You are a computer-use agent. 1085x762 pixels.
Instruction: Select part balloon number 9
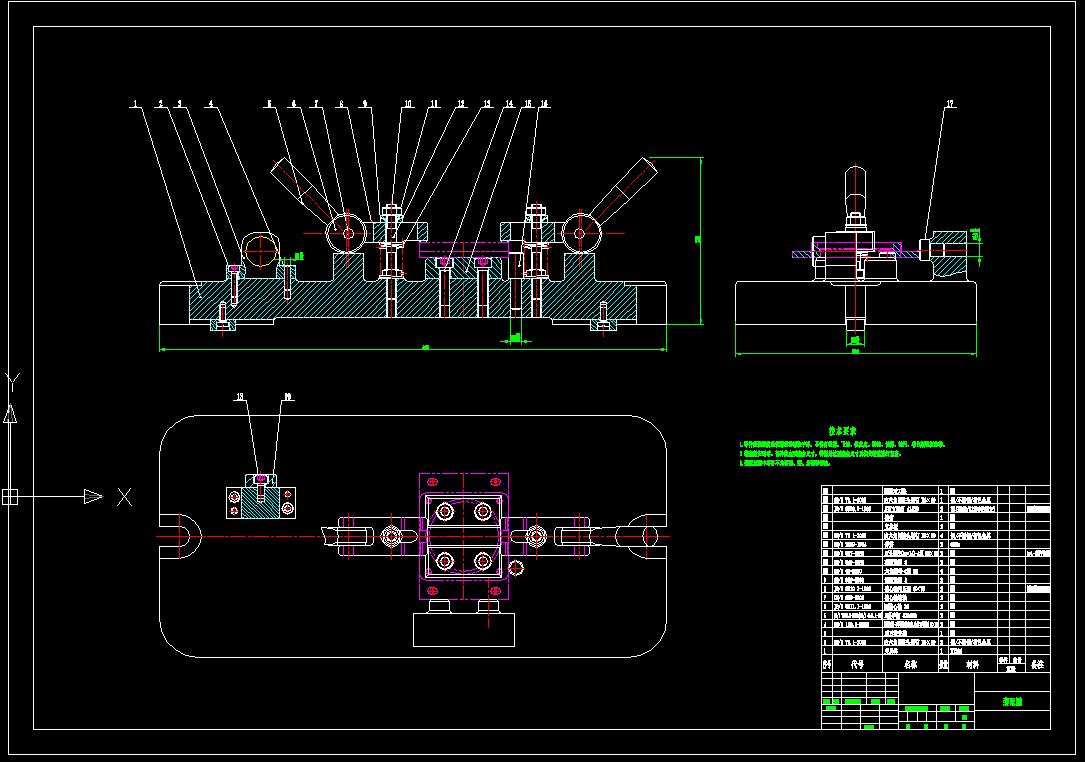click(x=365, y=104)
